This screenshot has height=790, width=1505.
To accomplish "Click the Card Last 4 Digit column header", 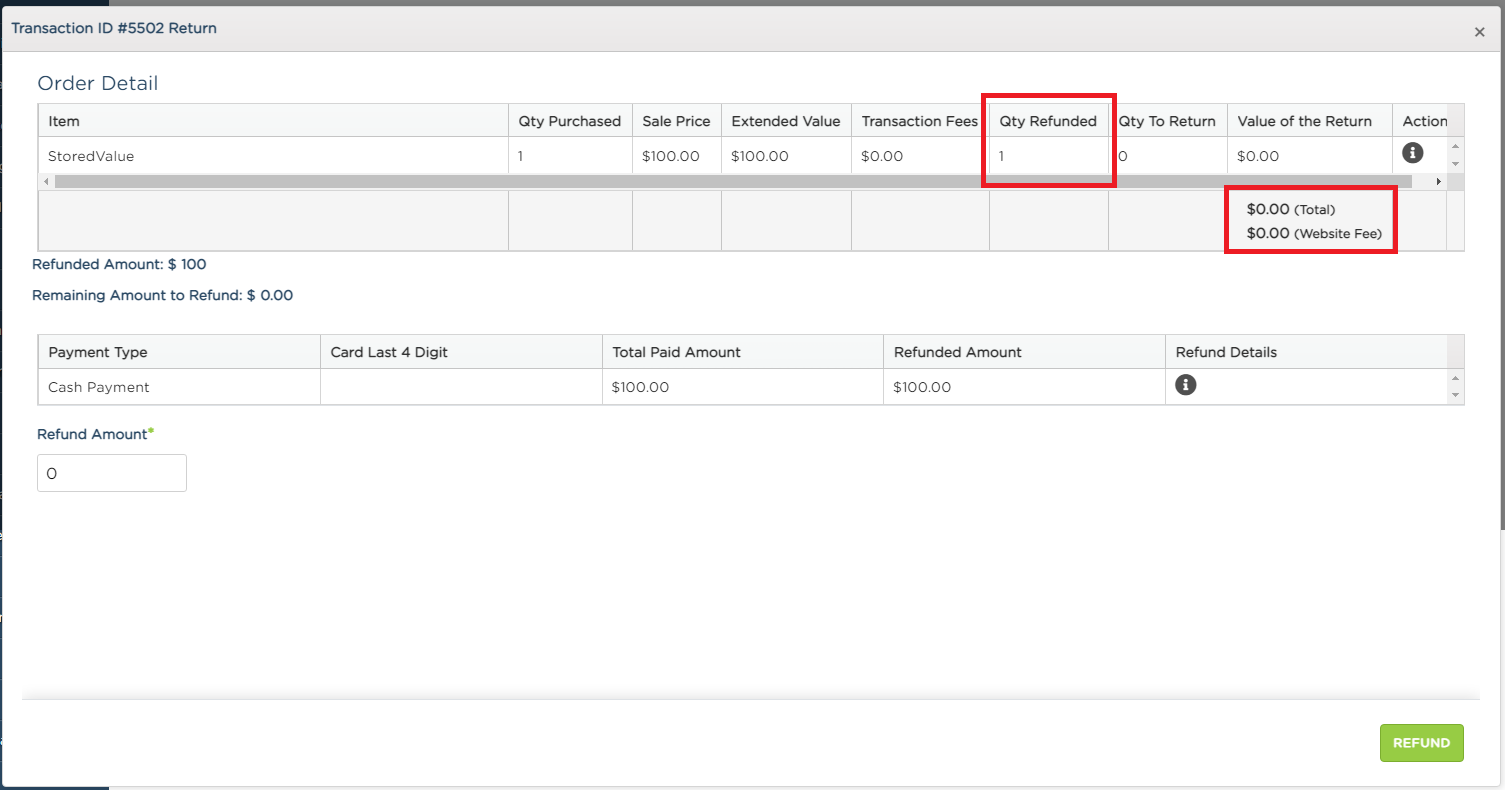I will coord(461,352).
